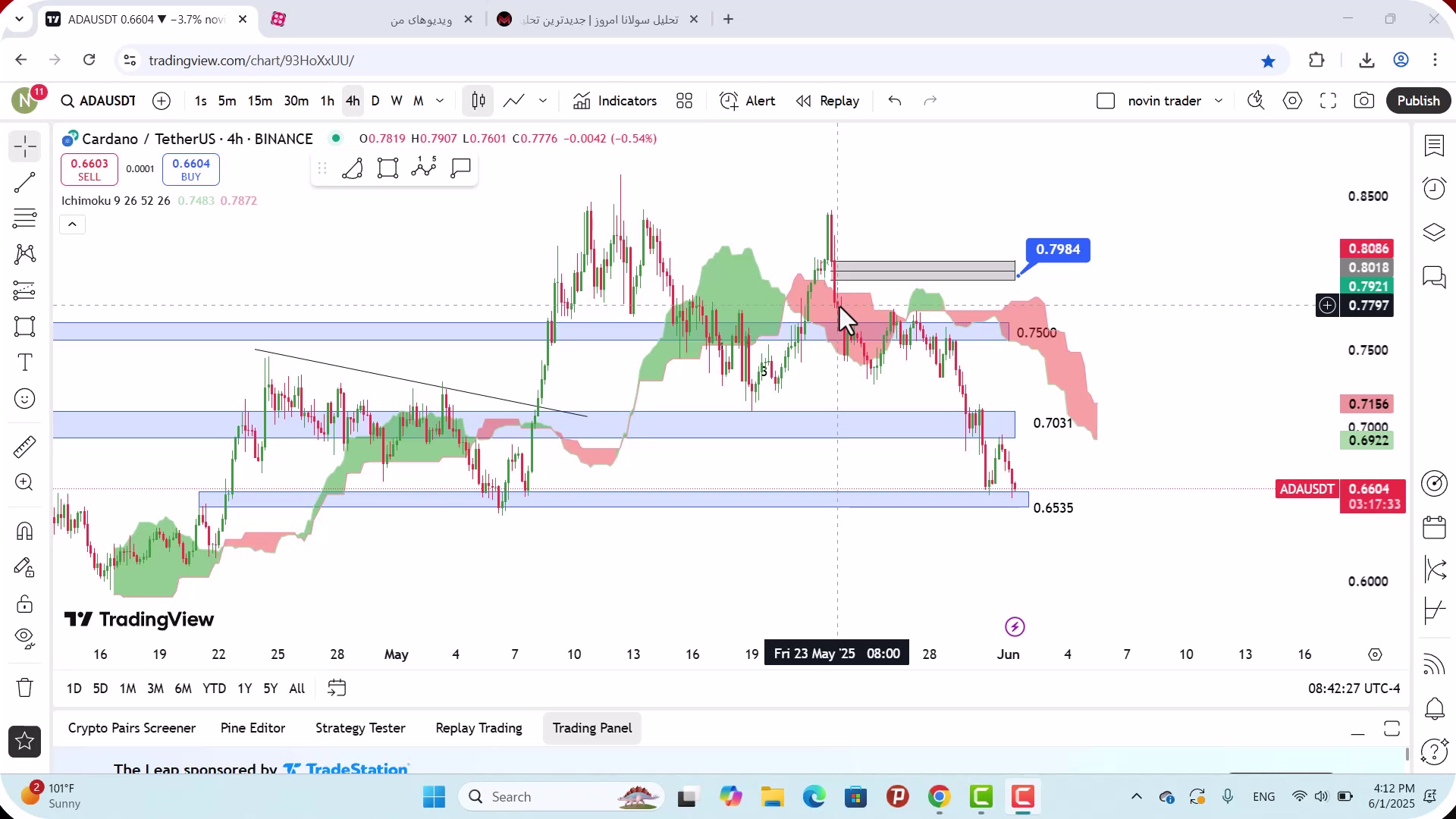
Task: Open the Crypto Pairs Screener tab
Action: coord(132,728)
